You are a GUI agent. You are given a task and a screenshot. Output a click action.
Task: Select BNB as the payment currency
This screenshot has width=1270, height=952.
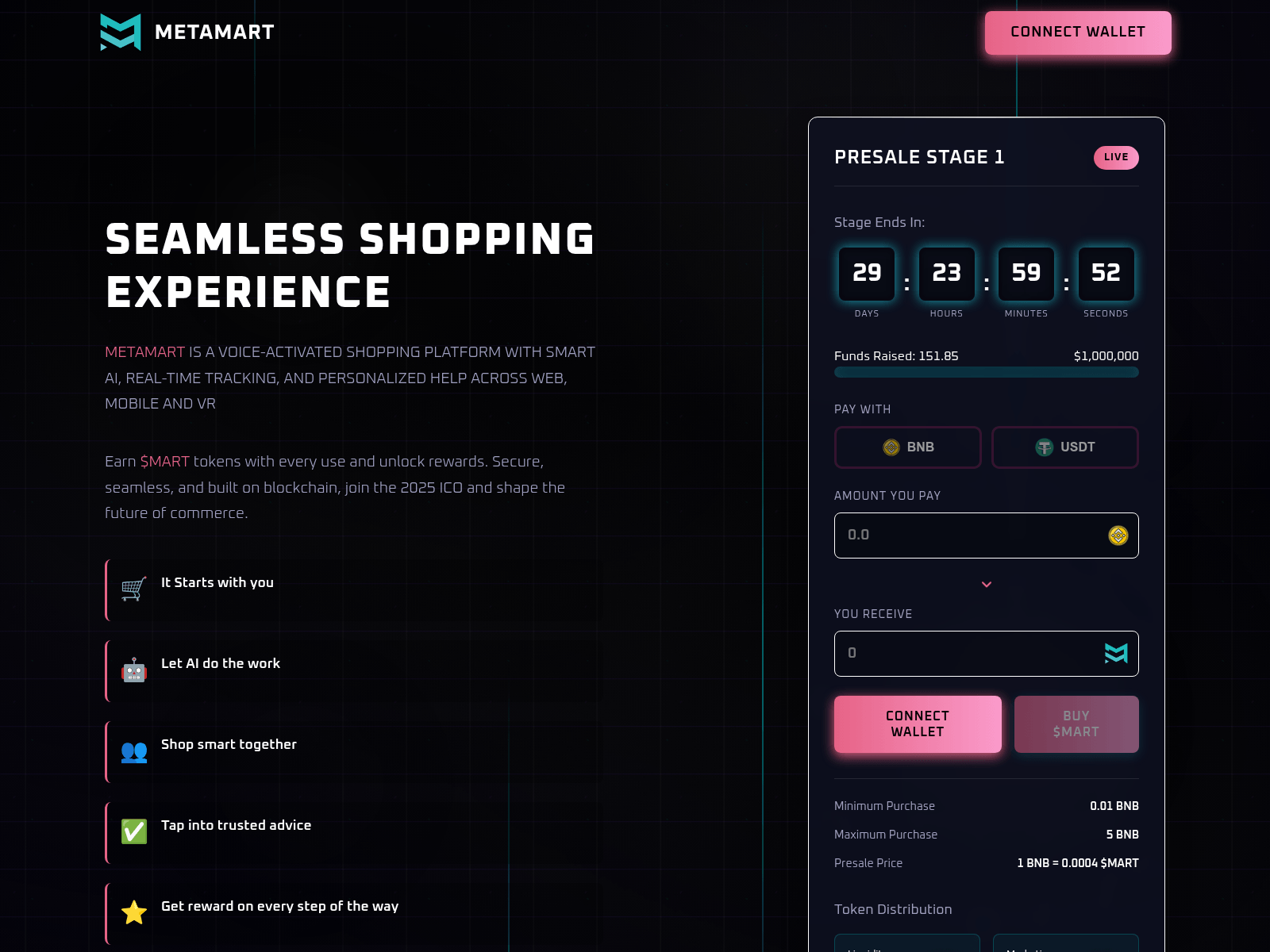907,447
